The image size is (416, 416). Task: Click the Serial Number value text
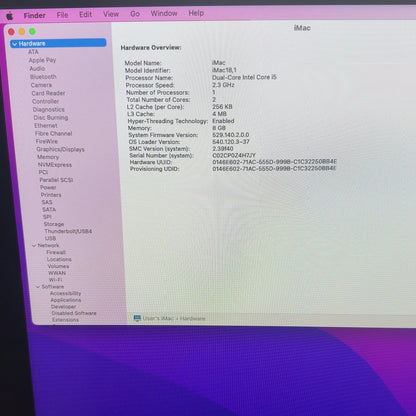coord(234,155)
